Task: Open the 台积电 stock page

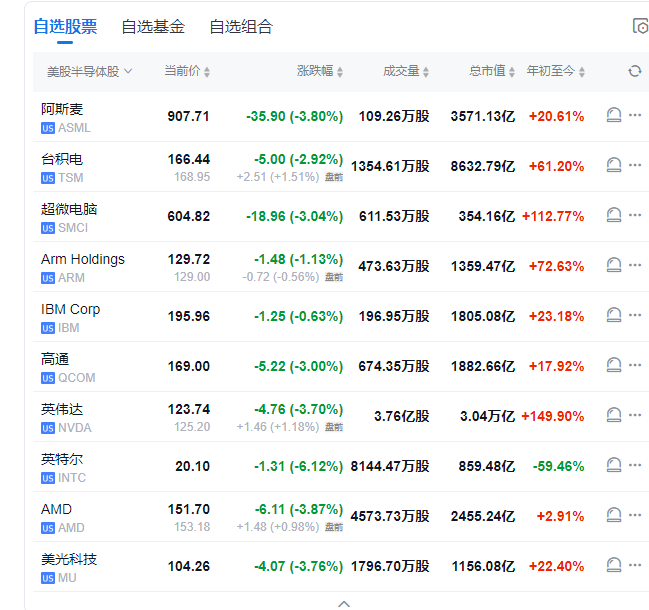Action: [x=62, y=159]
